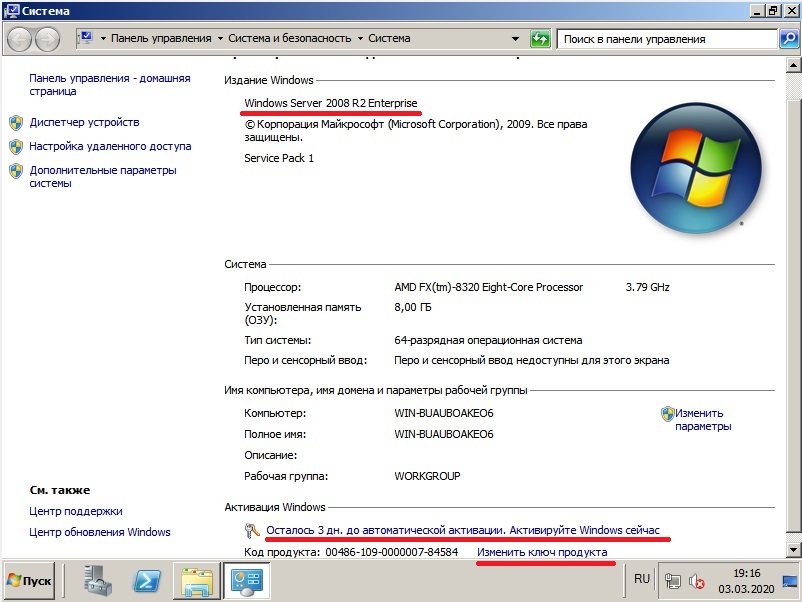Click the control panel search field
This screenshot has width=802, height=602.
pos(667,39)
